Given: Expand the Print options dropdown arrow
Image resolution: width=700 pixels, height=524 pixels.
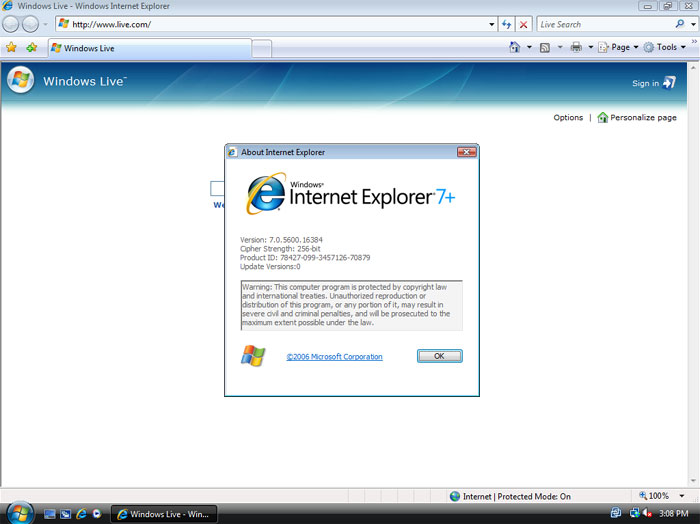Looking at the screenshot, I should (590, 47).
